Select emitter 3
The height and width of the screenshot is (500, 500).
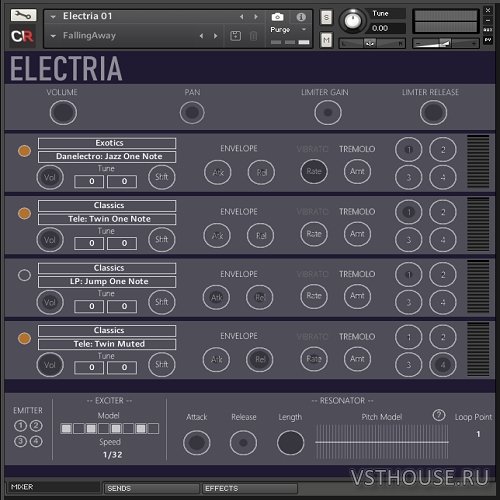[x=20, y=442]
